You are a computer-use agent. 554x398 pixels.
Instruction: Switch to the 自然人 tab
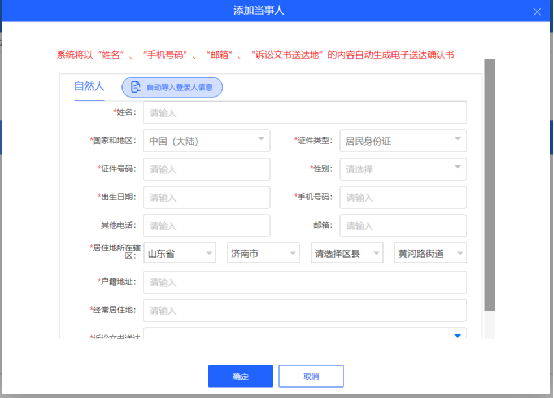(x=89, y=86)
